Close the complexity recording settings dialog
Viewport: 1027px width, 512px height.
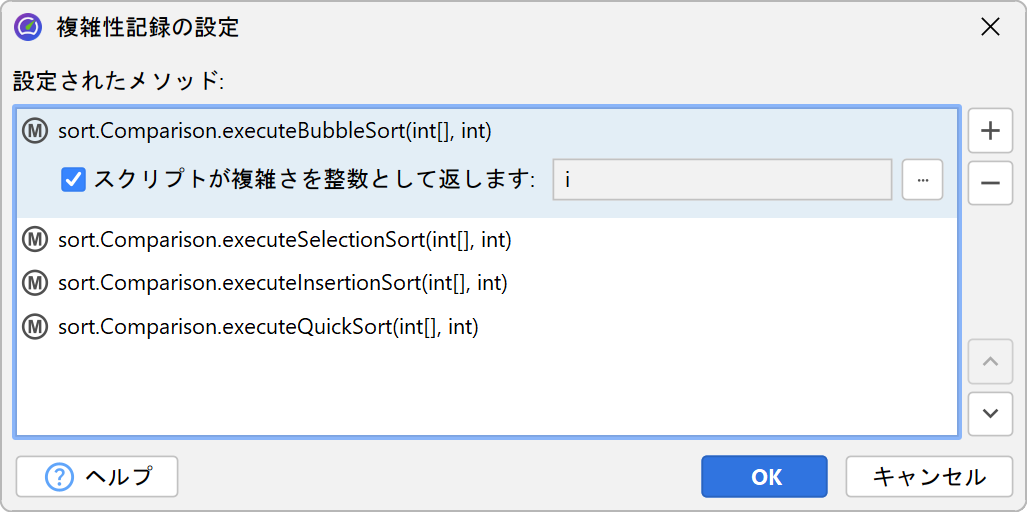[990, 27]
